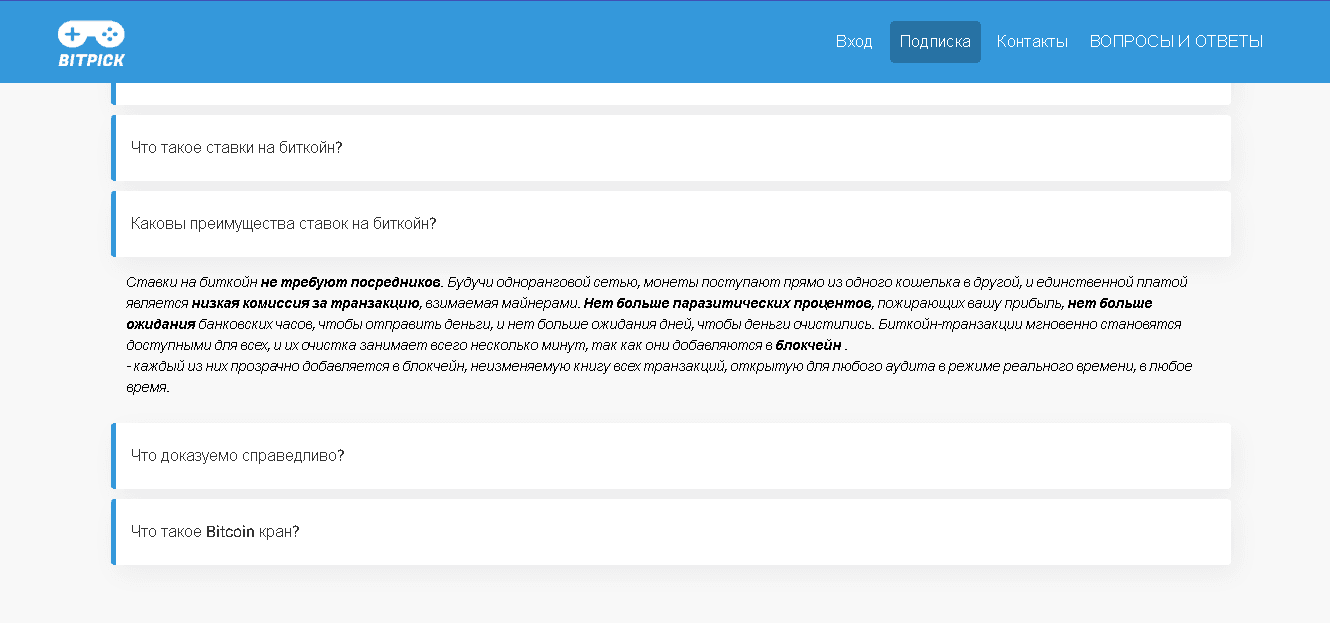Expand "Что такое ставки на биткойн?" question
Image resolution: width=1330 pixels, height=623 pixels.
click(x=237, y=147)
